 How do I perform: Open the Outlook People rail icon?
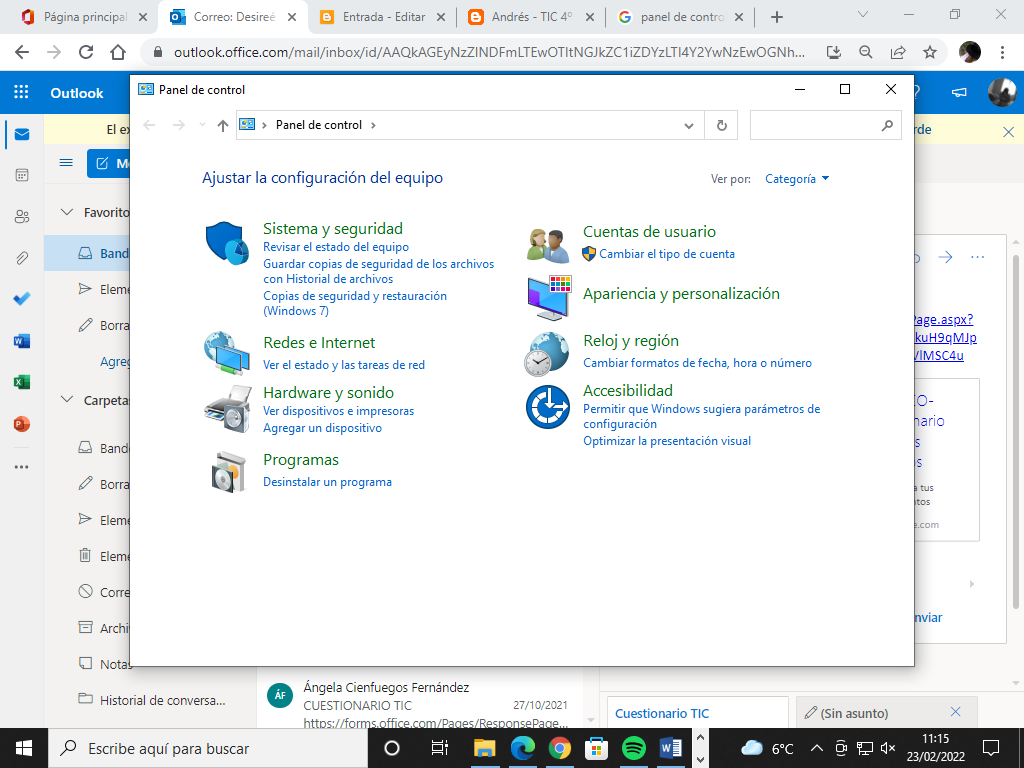[x=22, y=217]
